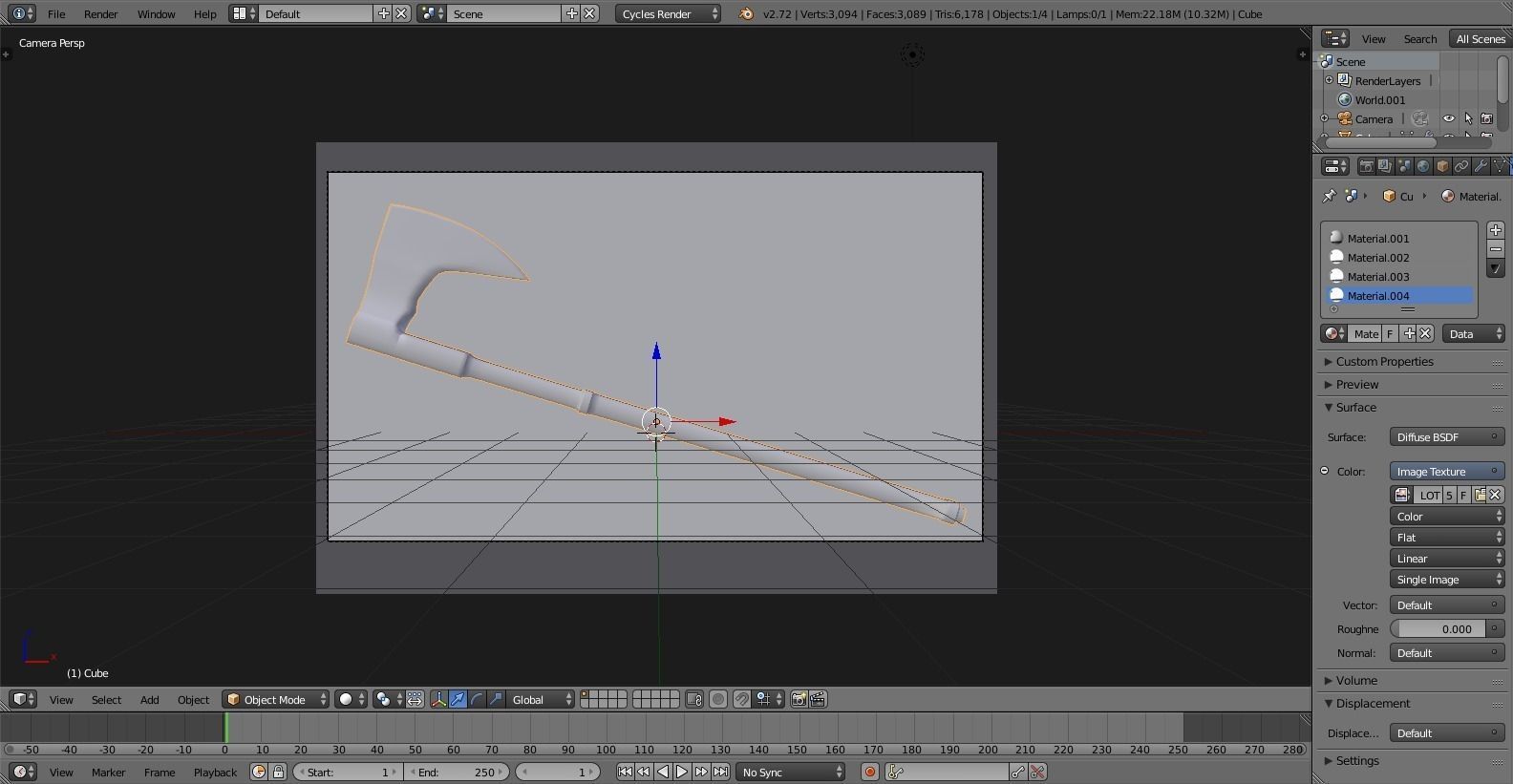The image size is (1513, 784).
Task: Click the Default screen layout name field
Action: tap(315, 14)
